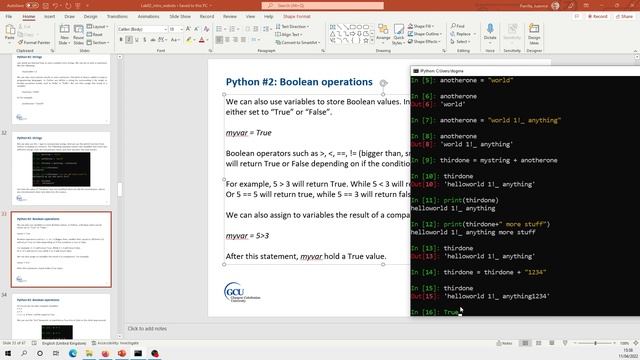This screenshot has width=640, height=360.
Task: Click Increase Font Size icon
Action: (x=188, y=29)
